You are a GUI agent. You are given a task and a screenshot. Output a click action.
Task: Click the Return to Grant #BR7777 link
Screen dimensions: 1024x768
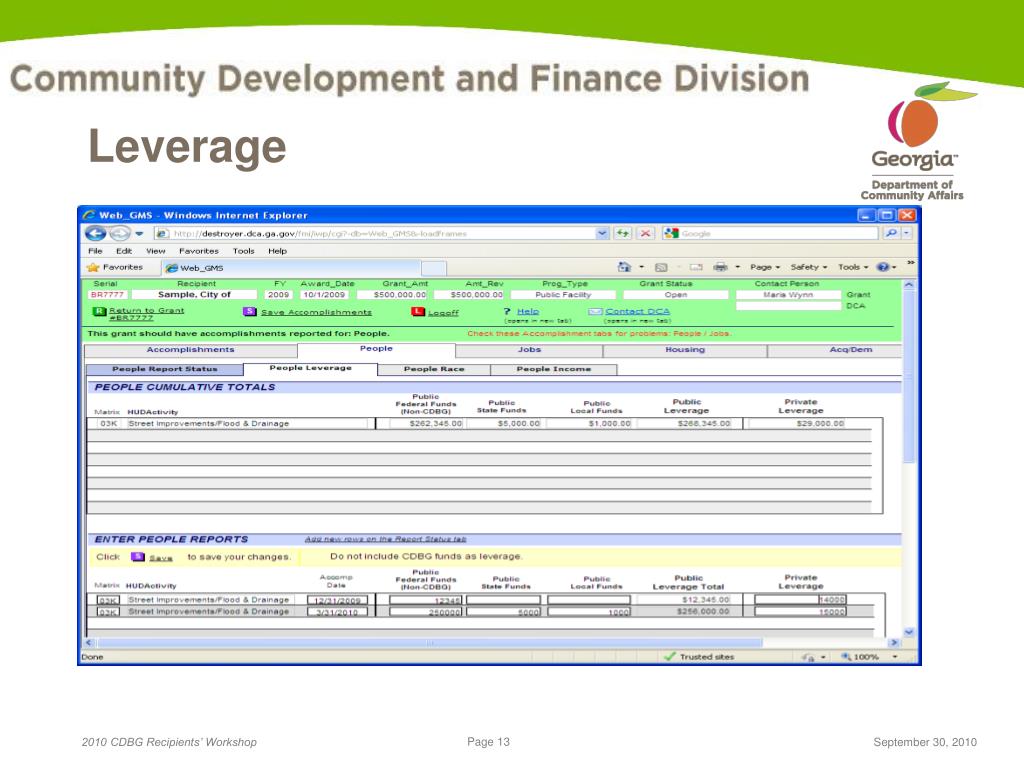tap(146, 314)
